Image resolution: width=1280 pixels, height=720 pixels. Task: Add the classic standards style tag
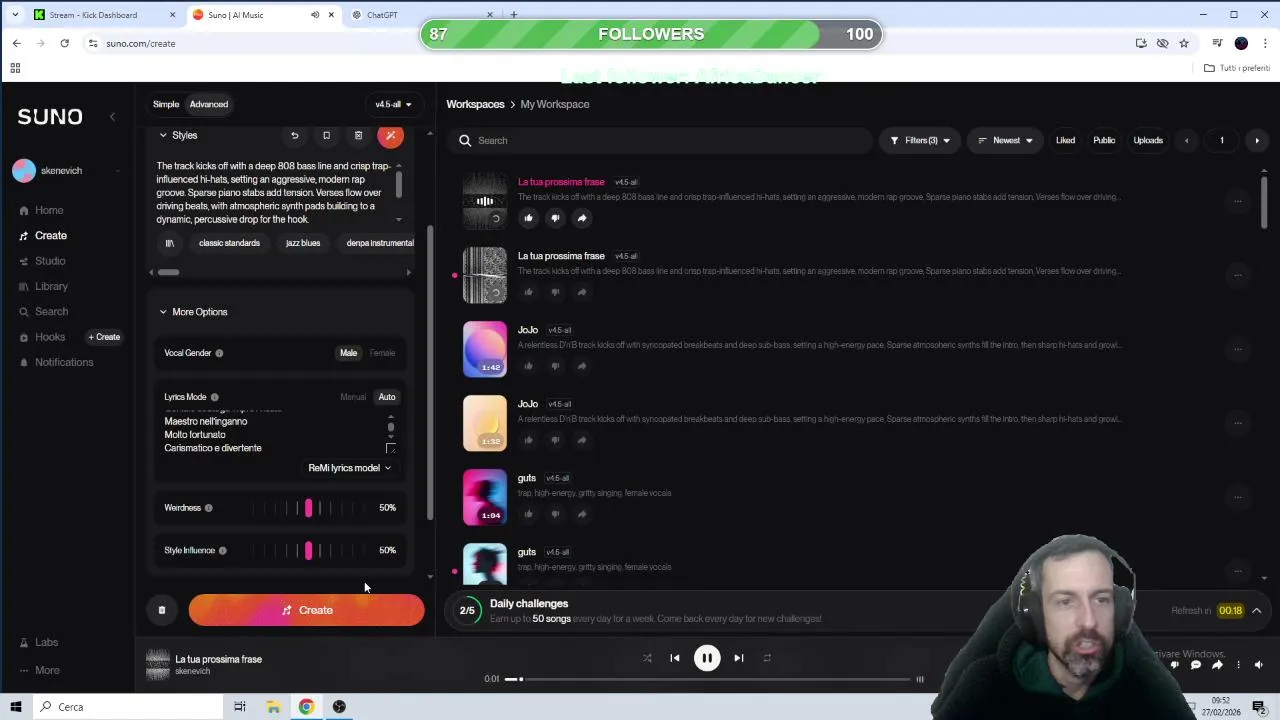[229, 243]
